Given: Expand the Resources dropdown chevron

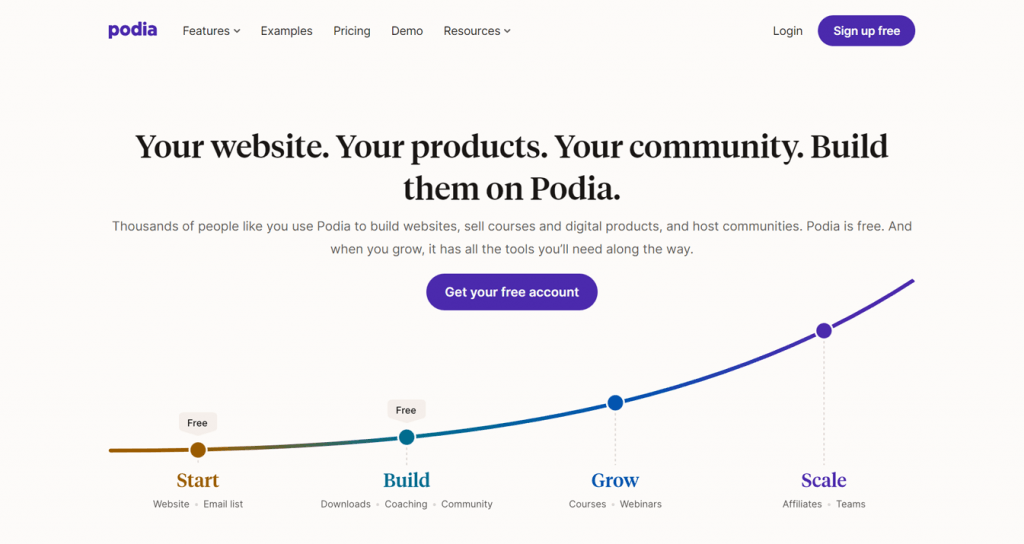Looking at the screenshot, I should pos(507,31).
